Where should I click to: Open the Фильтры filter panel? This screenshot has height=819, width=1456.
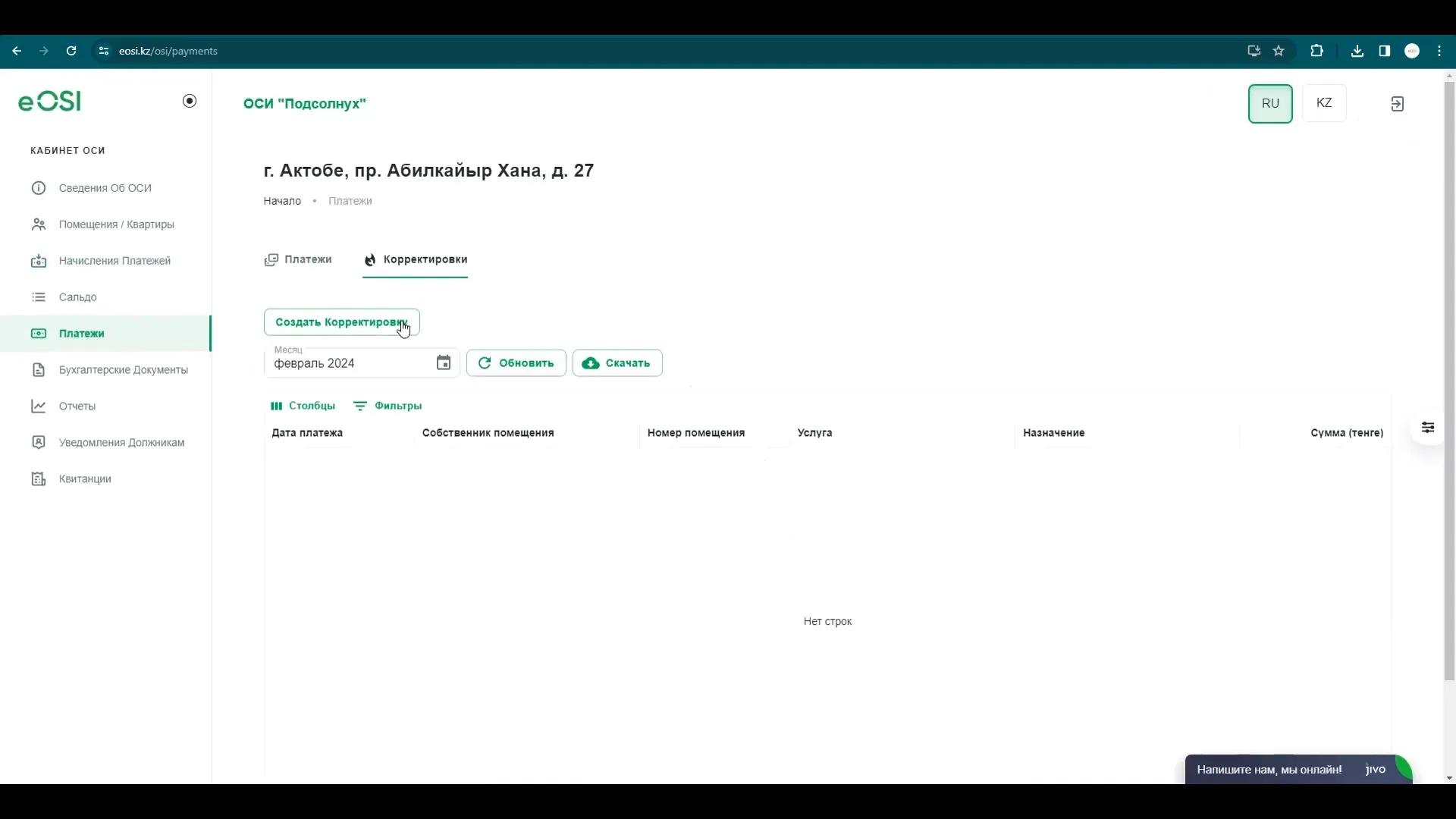point(388,406)
